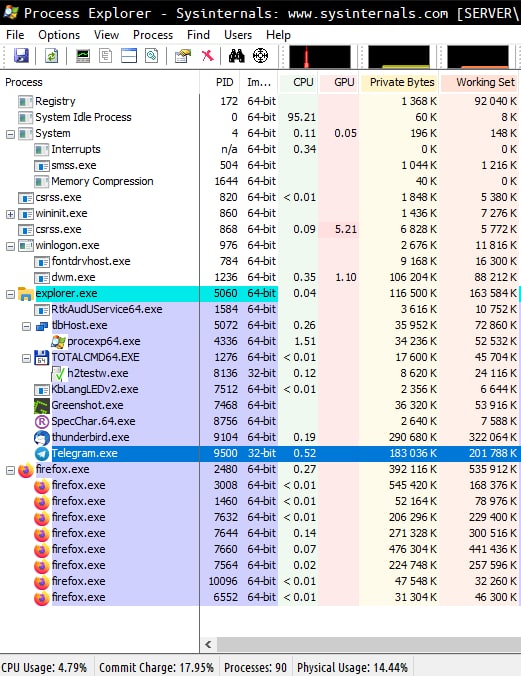521x676 pixels.
Task: Click the Physical Usage status bar entry
Action: [352, 667]
